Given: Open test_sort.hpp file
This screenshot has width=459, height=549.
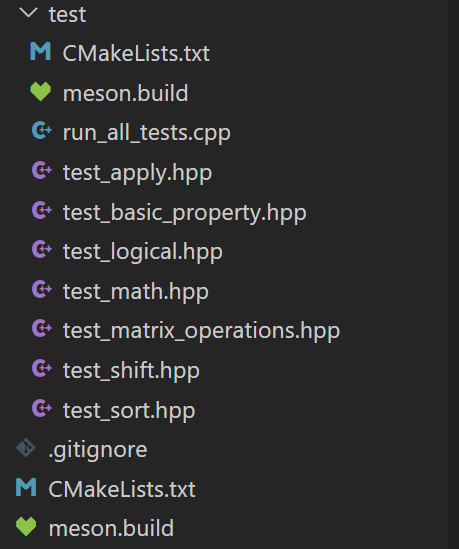Looking at the screenshot, I should point(129,410).
